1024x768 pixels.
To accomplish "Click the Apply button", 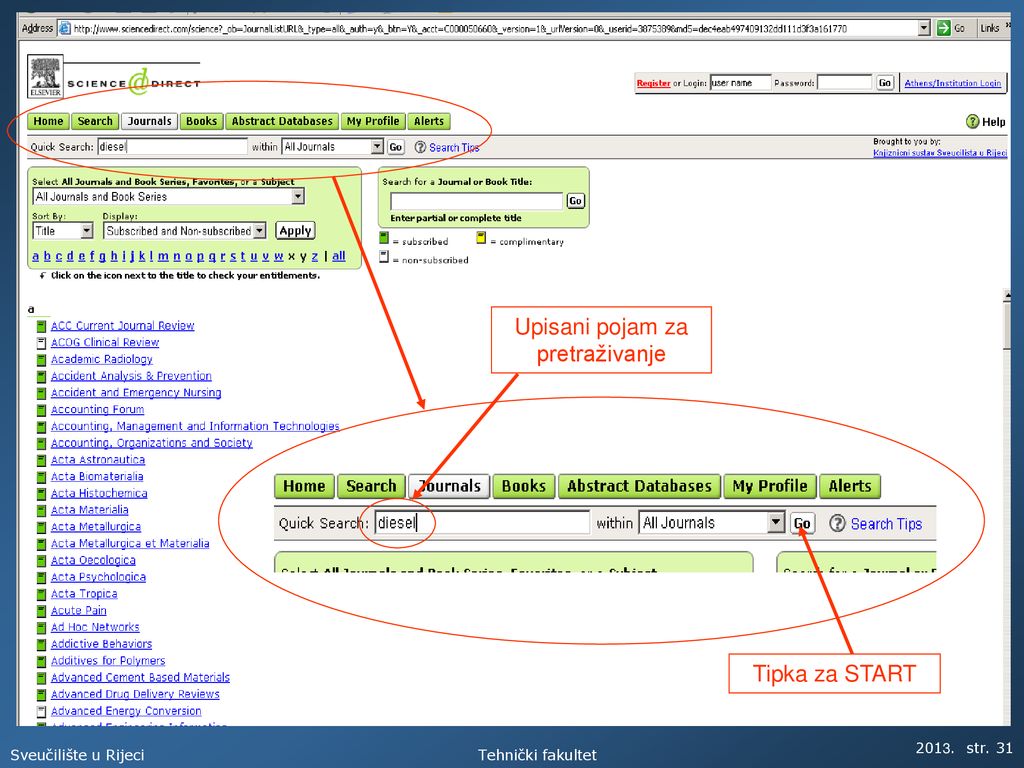I will (x=295, y=231).
